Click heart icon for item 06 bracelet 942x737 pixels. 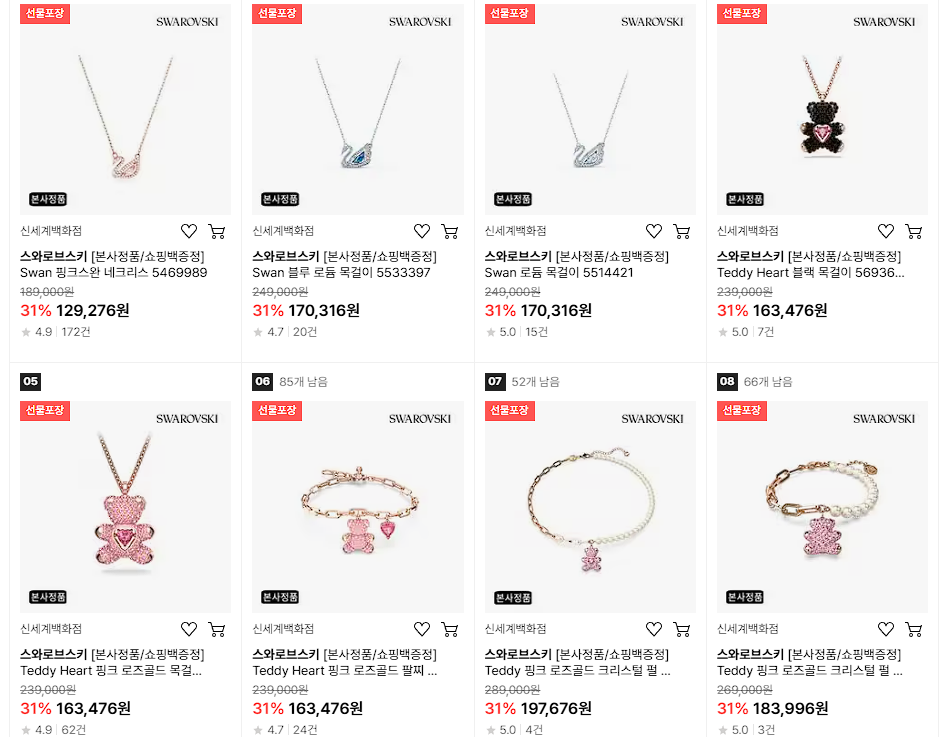[422, 629]
